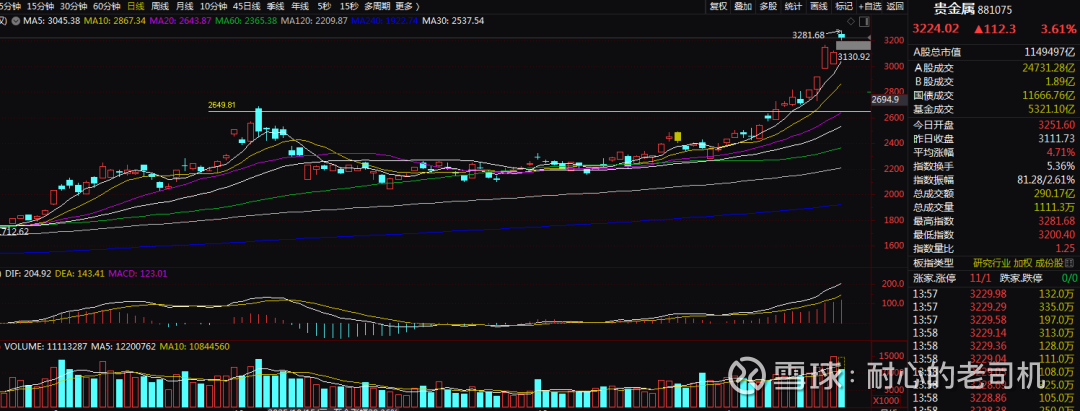Screen dimensions: 1080x411
Task: Click the 指数换手 value 5.36%
Action: pyautogui.click(x=1061, y=166)
